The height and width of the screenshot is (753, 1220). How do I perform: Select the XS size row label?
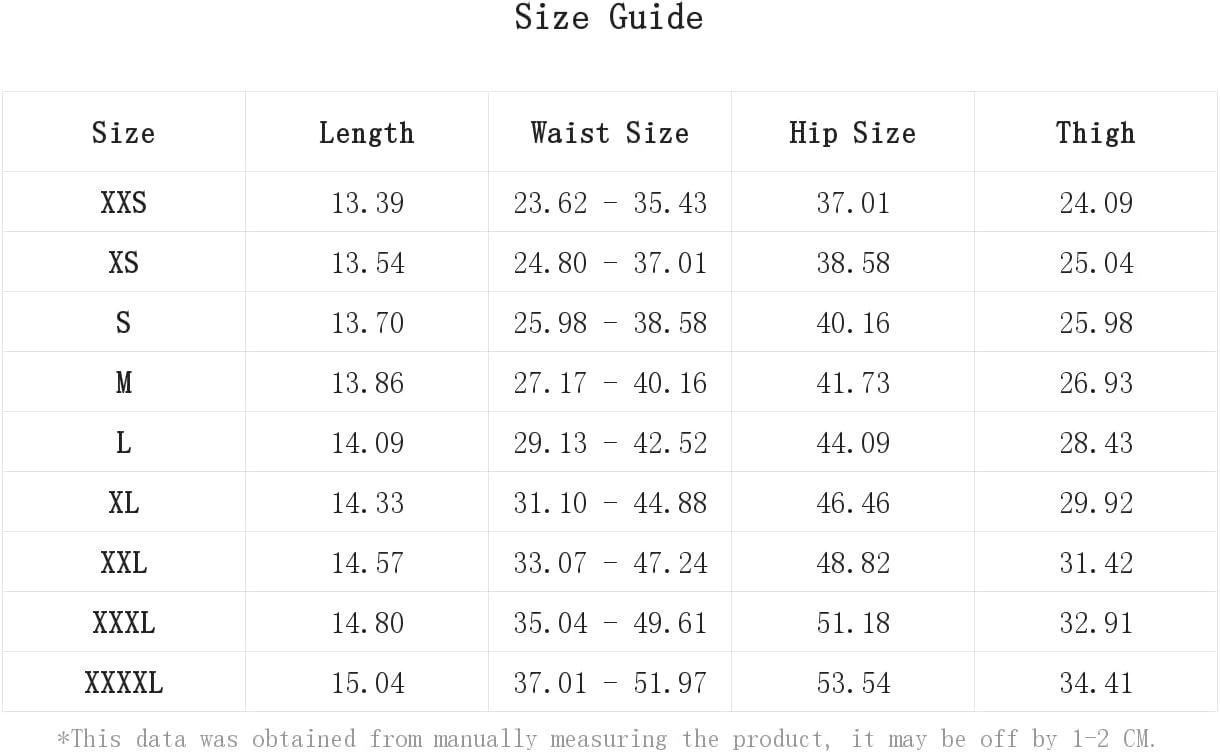click(123, 262)
